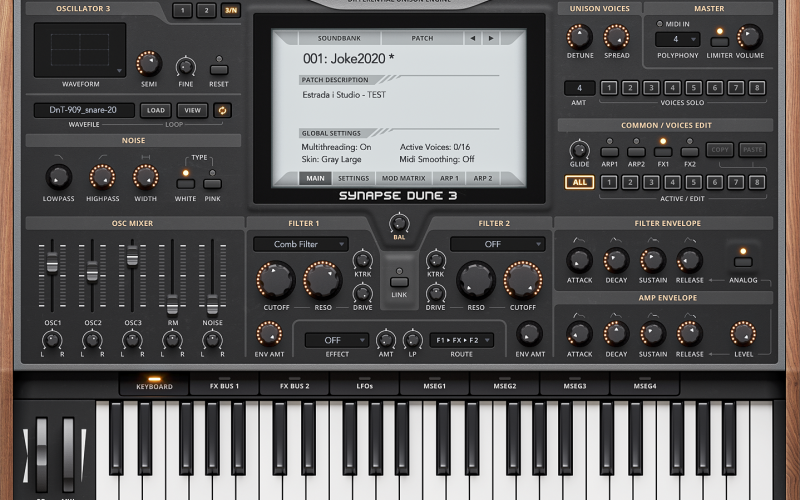This screenshot has width=800, height=500.
Task: Click the Filter Envelope SUSTAIN knob
Action: 653,261
